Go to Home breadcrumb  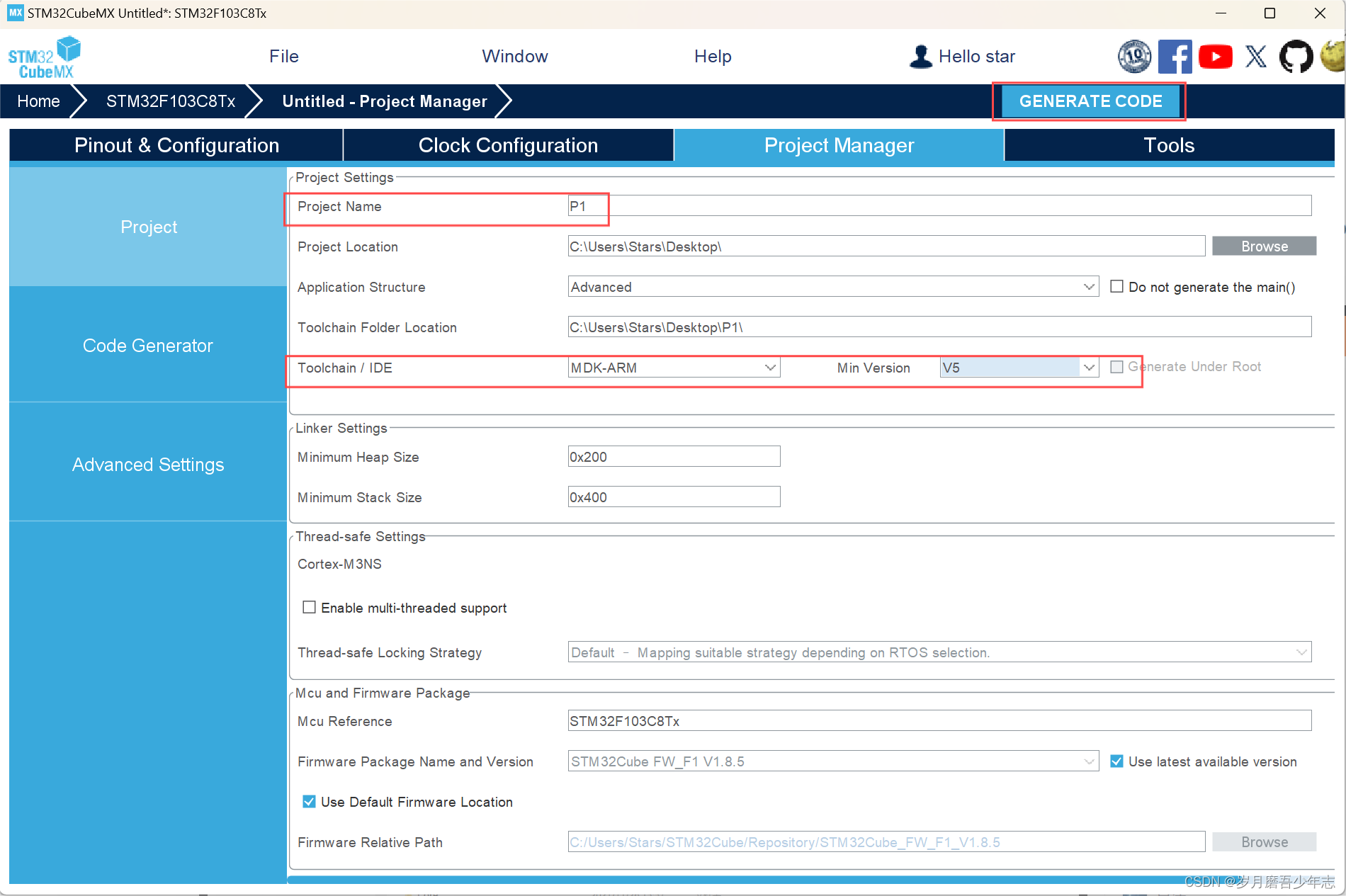click(x=38, y=101)
